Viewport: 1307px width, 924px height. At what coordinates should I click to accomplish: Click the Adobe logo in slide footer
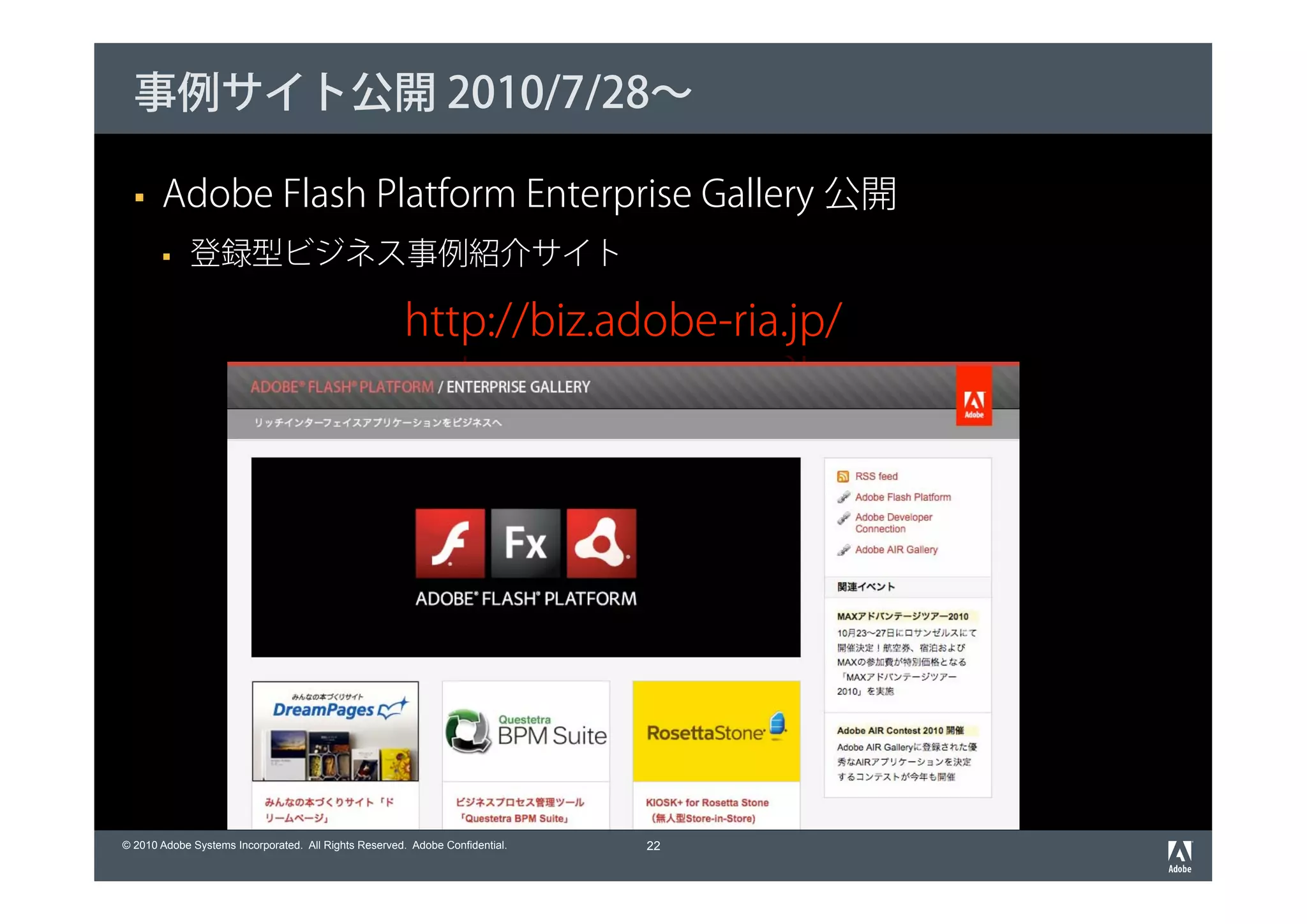1179,857
